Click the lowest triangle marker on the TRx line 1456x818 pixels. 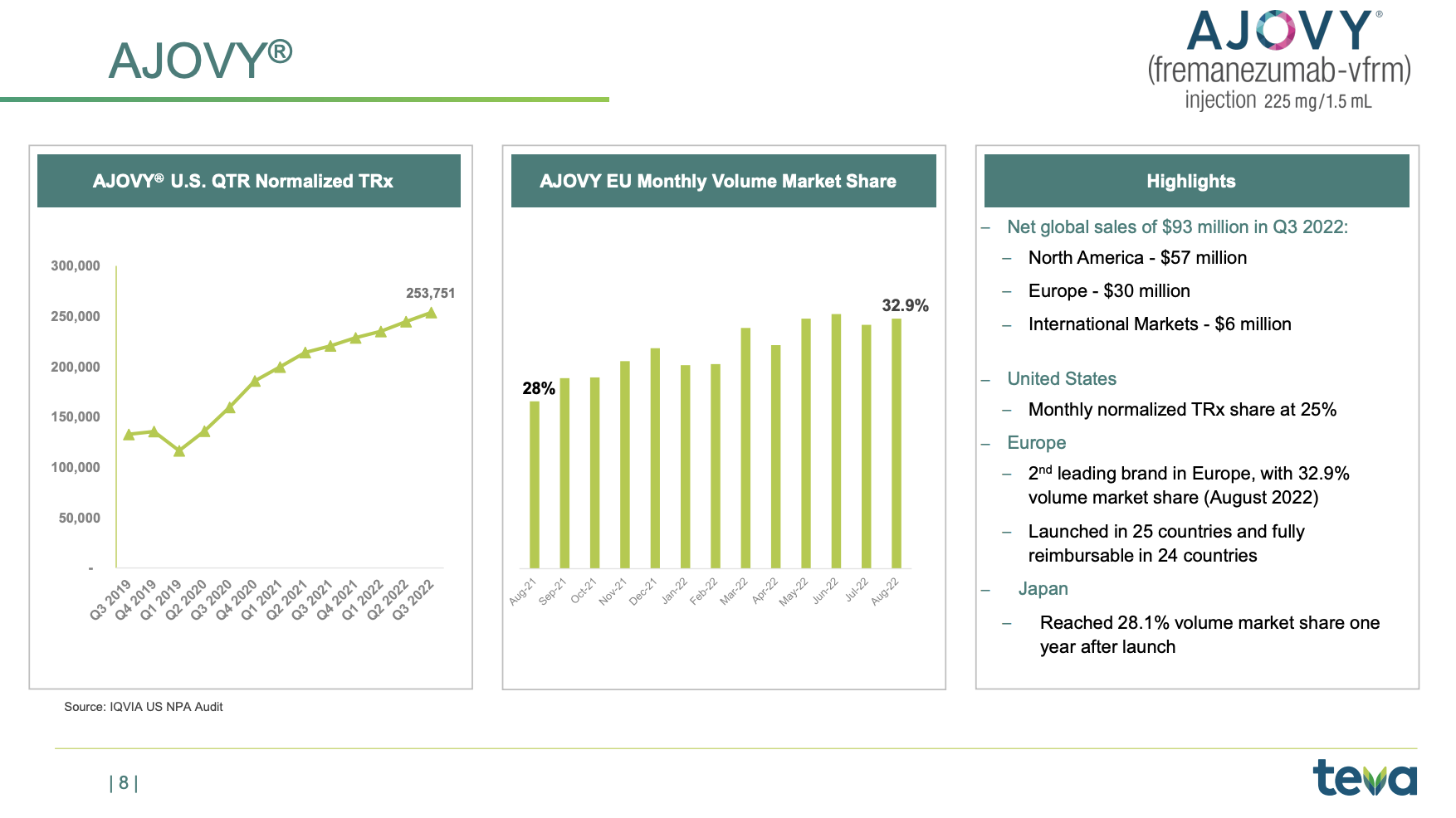click(x=179, y=451)
